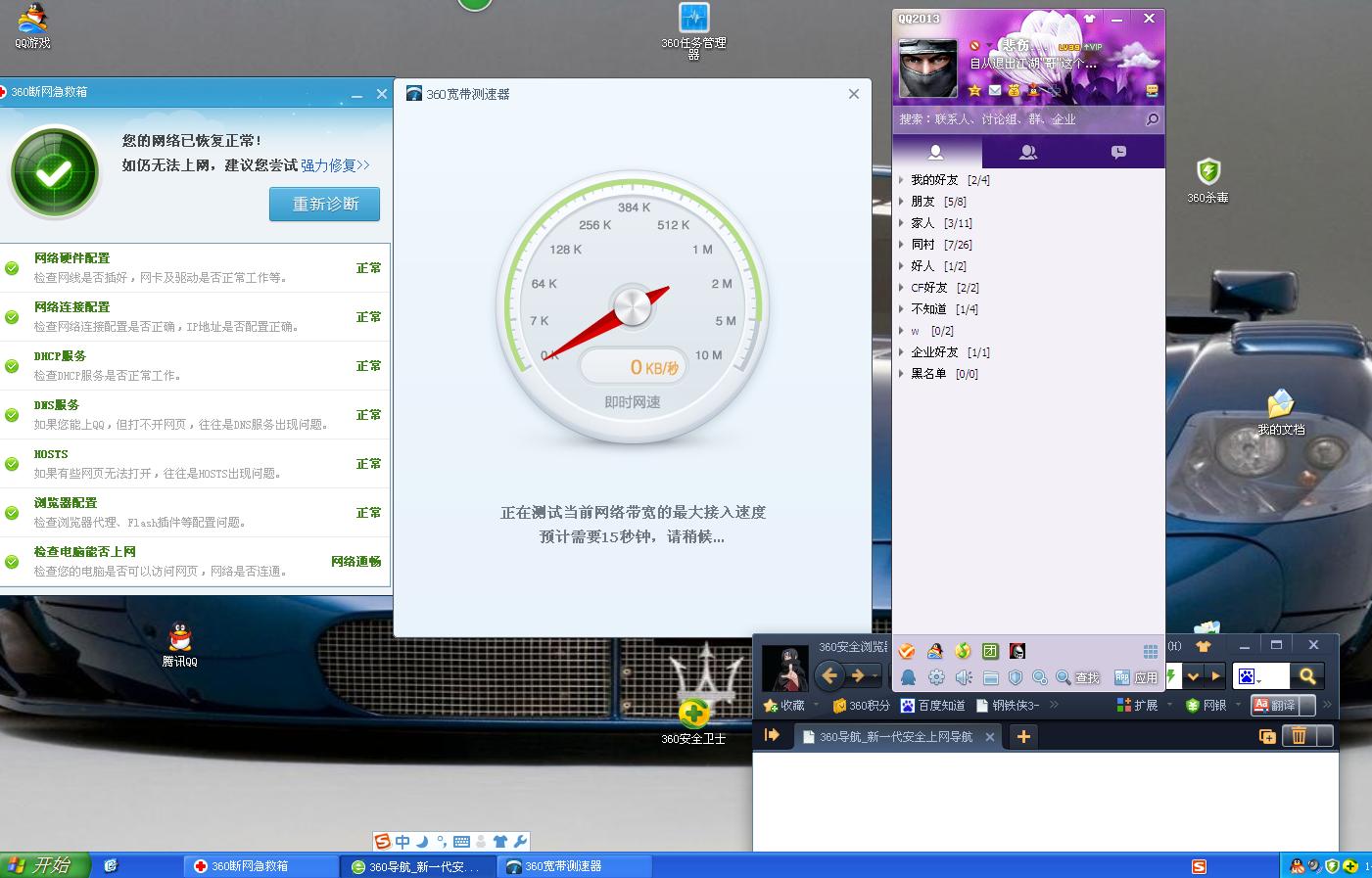Go back in 360 browser

pyautogui.click(x=829, y=675)
